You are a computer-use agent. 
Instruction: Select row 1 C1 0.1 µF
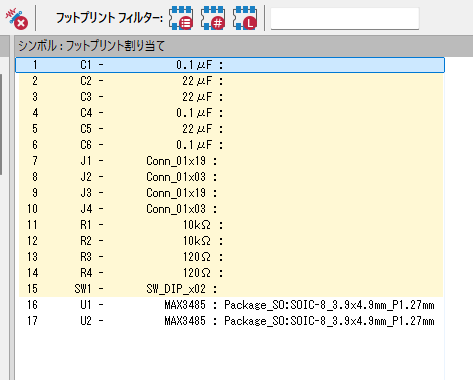[x=230, y=65]
